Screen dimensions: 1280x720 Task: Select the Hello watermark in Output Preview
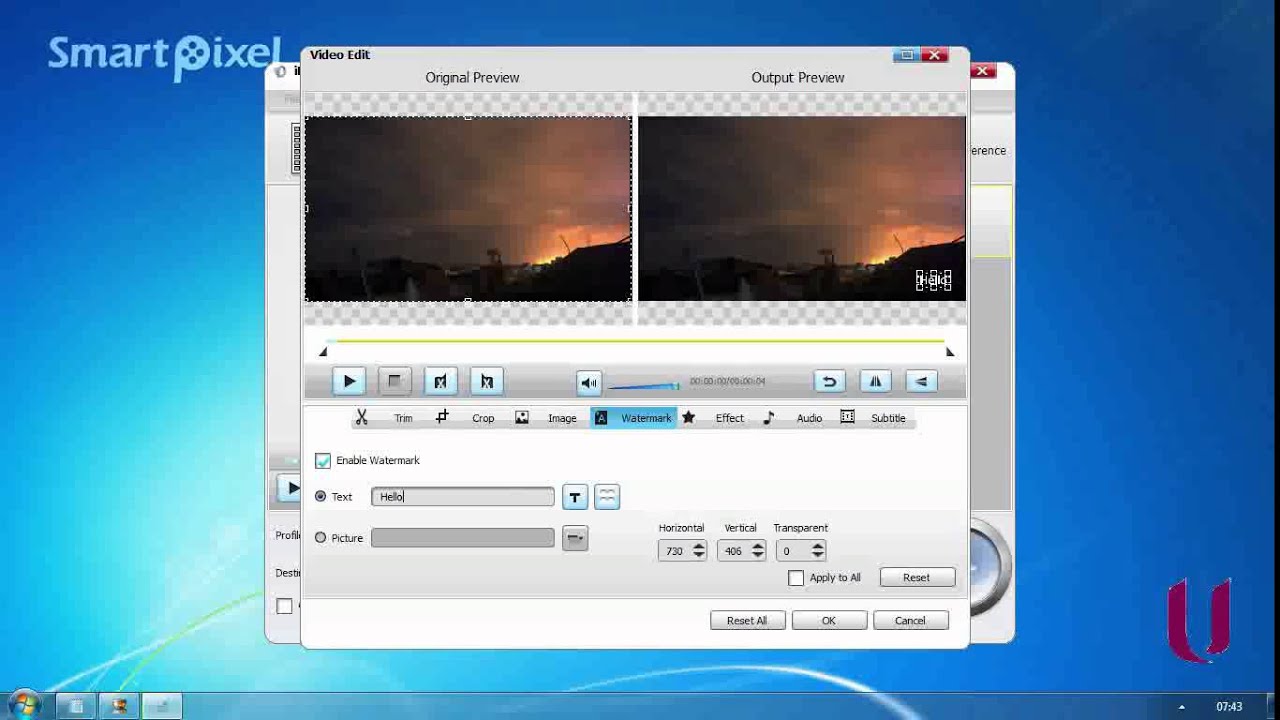tap(933, 281)
